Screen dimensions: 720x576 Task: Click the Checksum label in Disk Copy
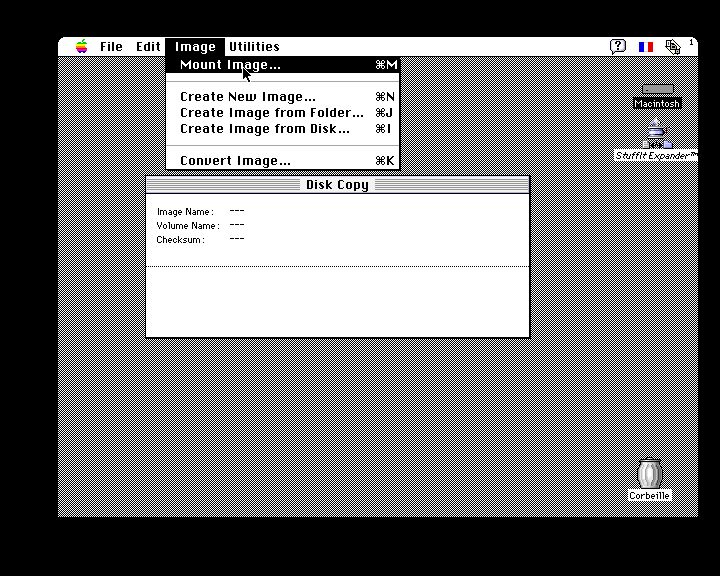(x=180, y=240)
